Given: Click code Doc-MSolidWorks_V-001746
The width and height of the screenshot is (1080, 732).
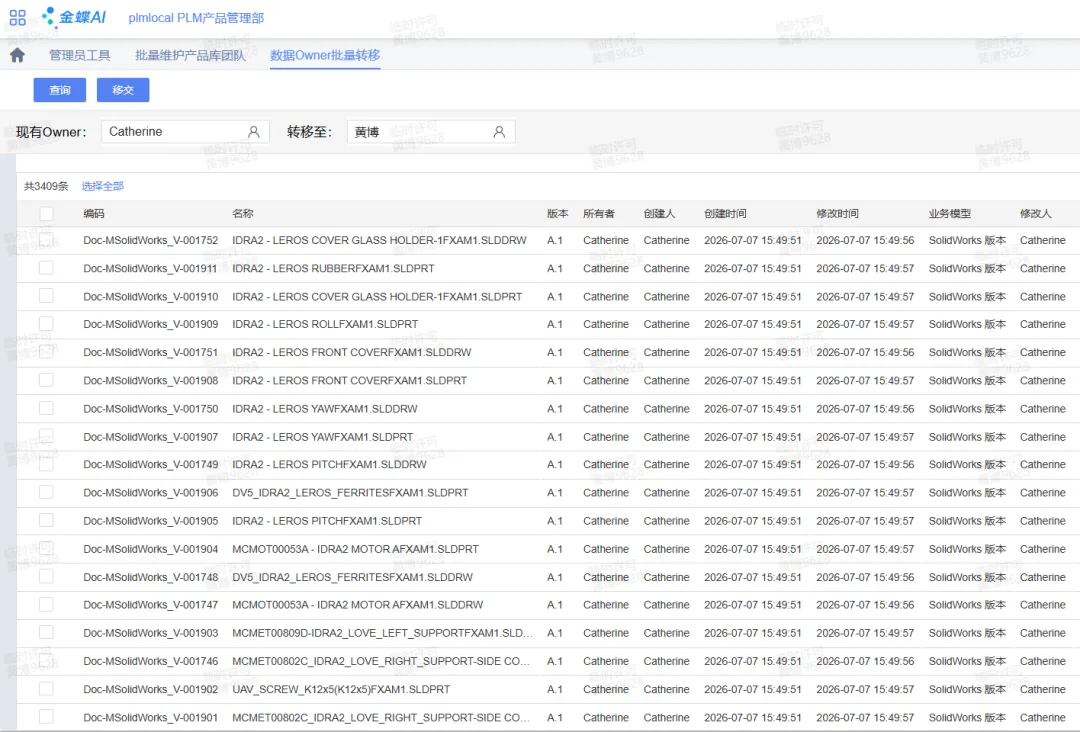Looking at the screenshot, I should [151, 661].
